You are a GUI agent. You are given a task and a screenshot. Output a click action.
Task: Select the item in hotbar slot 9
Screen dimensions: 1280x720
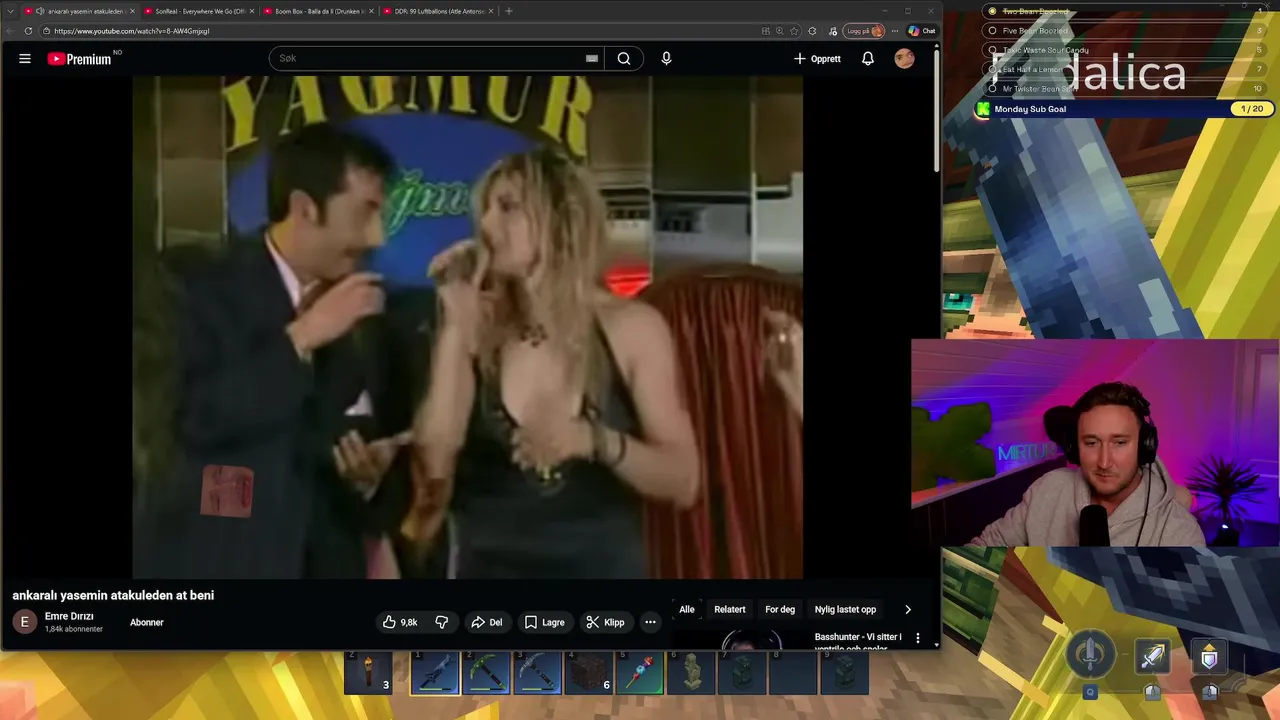tap(845, 673)
